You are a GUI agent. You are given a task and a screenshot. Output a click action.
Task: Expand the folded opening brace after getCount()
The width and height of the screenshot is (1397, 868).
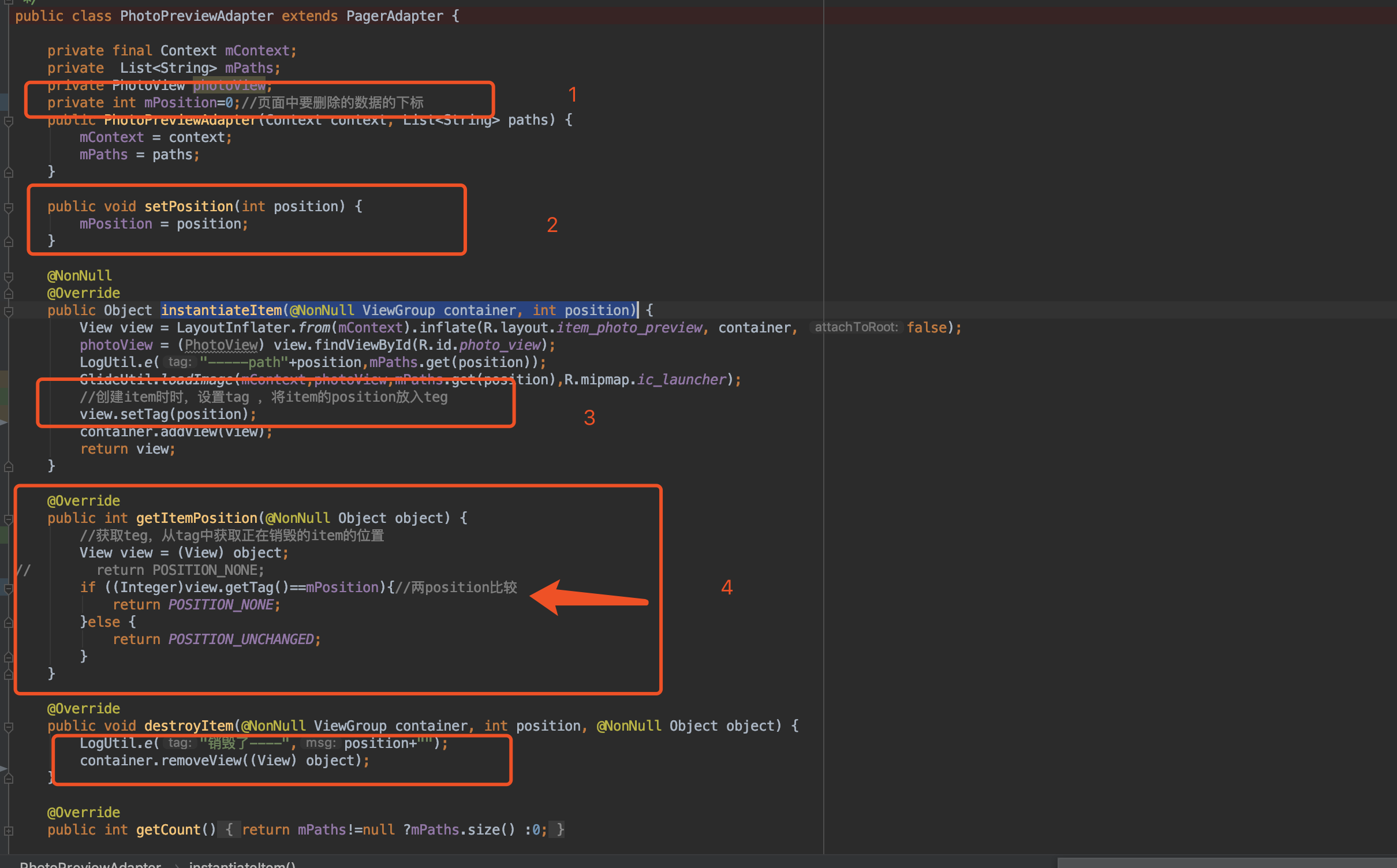(229, 829)
